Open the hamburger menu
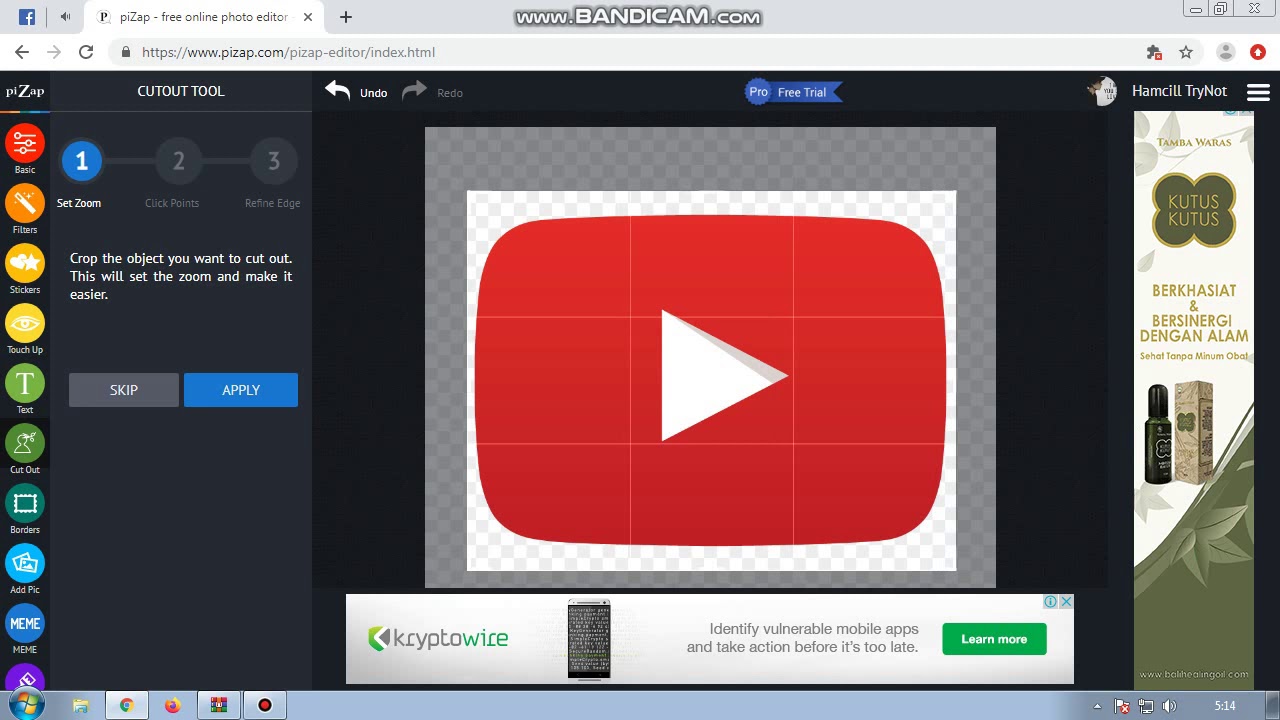The image size is (1280, 720). tap(1258, 92)
